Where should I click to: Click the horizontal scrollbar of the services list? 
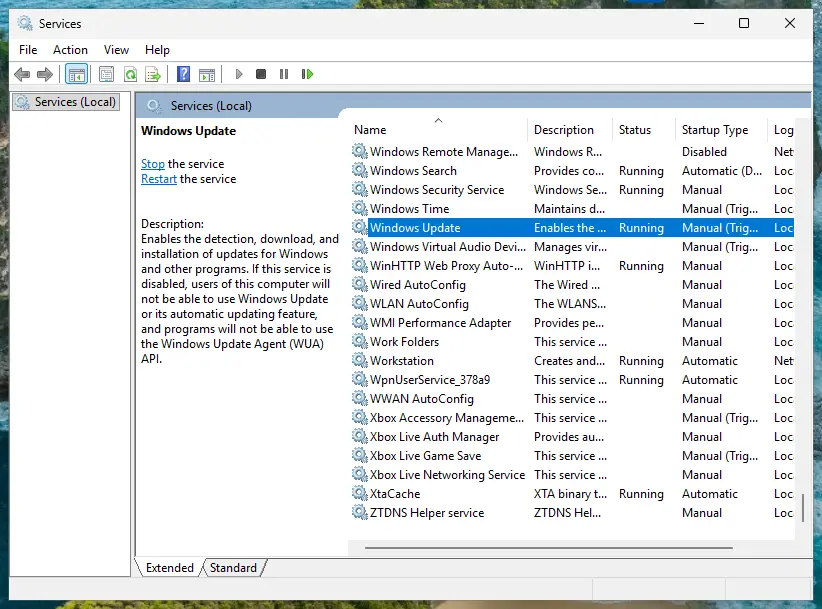(548, 548)
